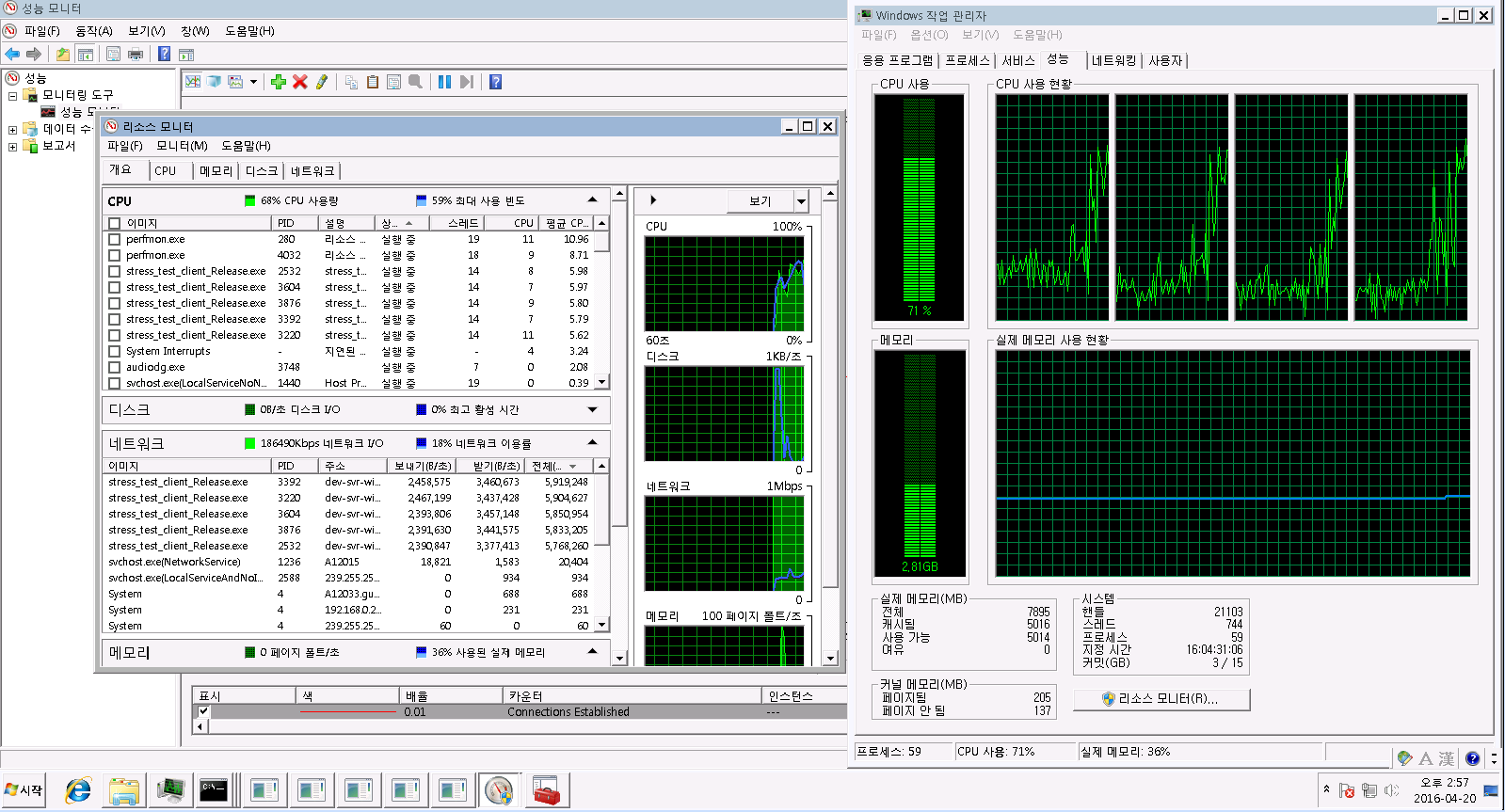The image size is (1505, 812).
Task: Expand the Reports tree node
Action: point(12,147)
